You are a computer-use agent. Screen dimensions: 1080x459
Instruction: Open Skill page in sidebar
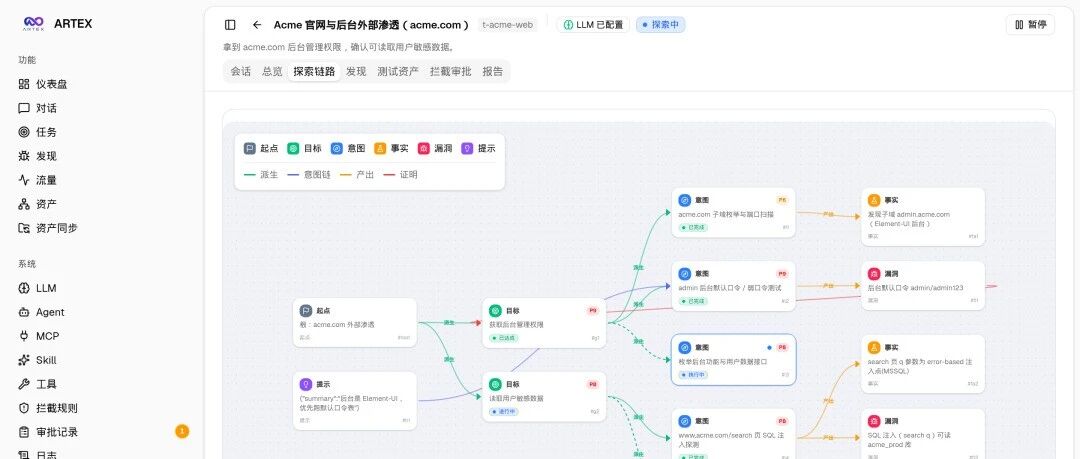point(37,360)
